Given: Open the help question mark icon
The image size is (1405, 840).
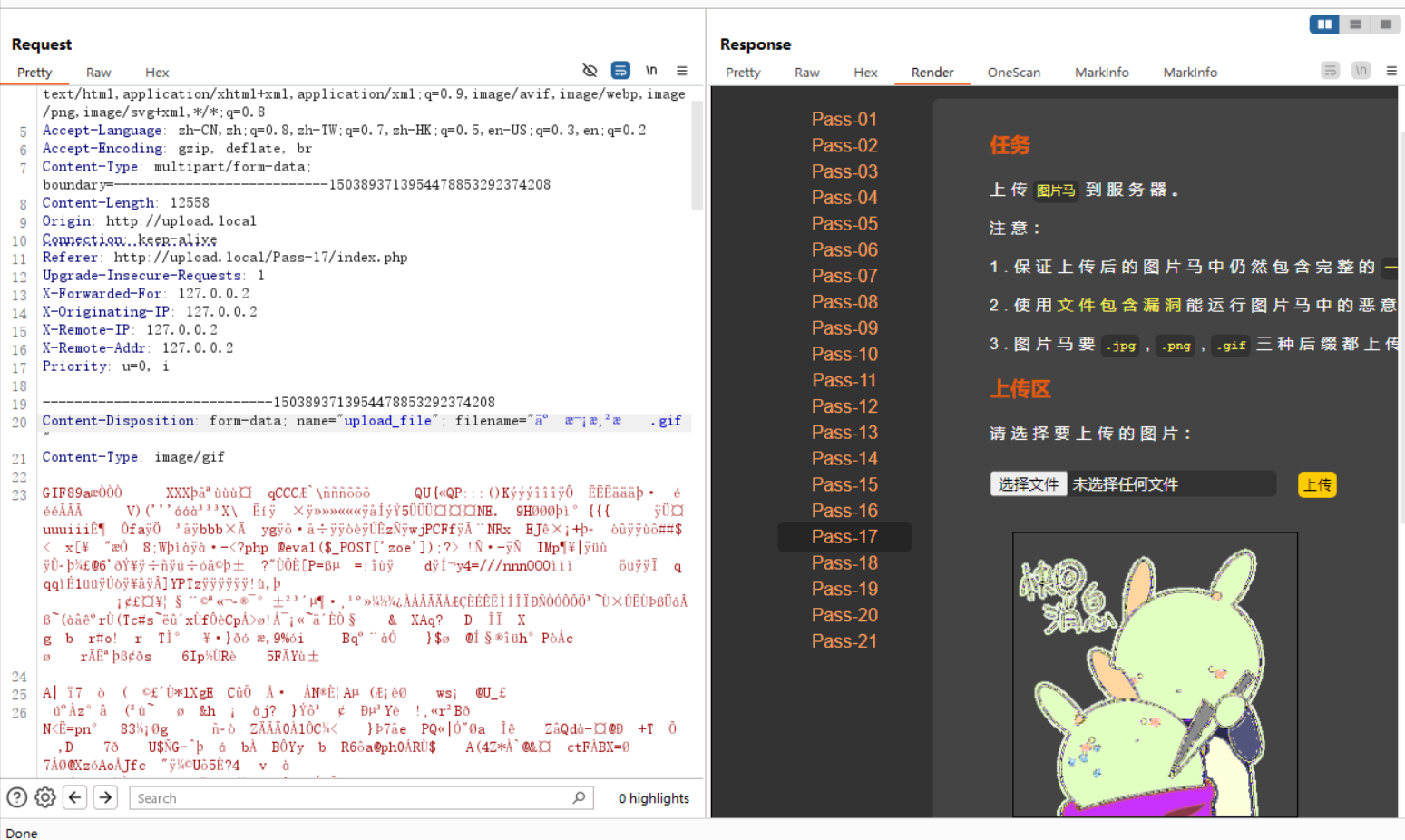Looking at the screenshot, I should [x=17, y=797].
